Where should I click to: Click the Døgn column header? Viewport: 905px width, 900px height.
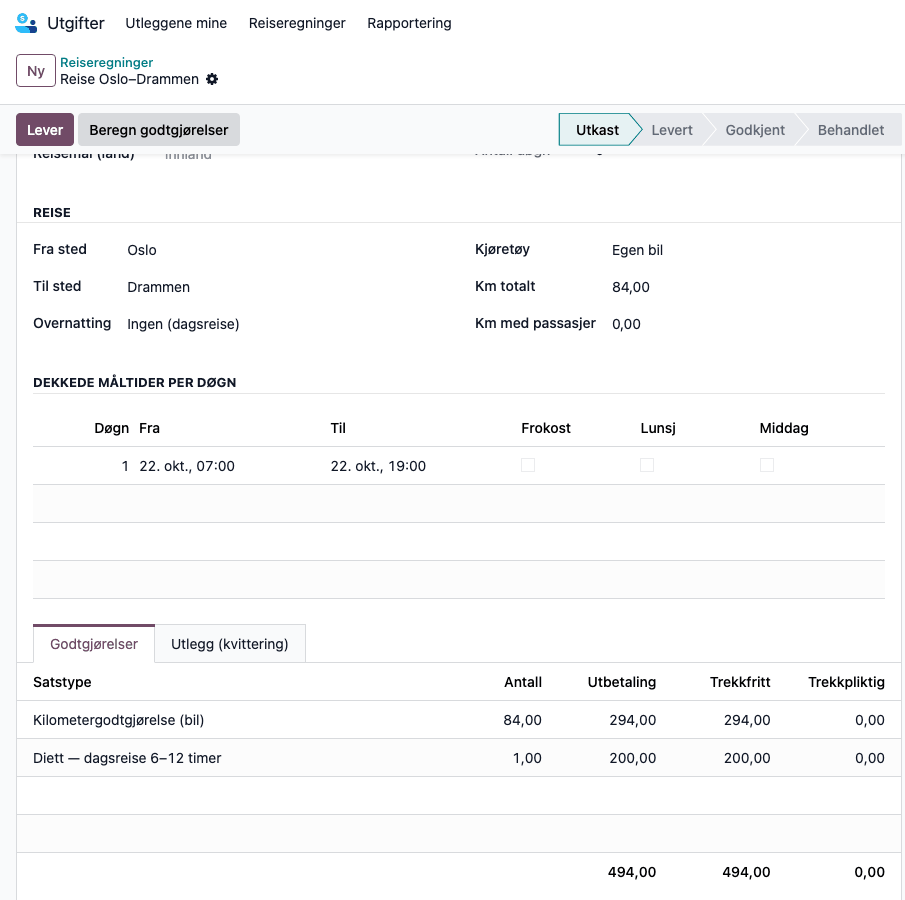click(x=111, y=428)
